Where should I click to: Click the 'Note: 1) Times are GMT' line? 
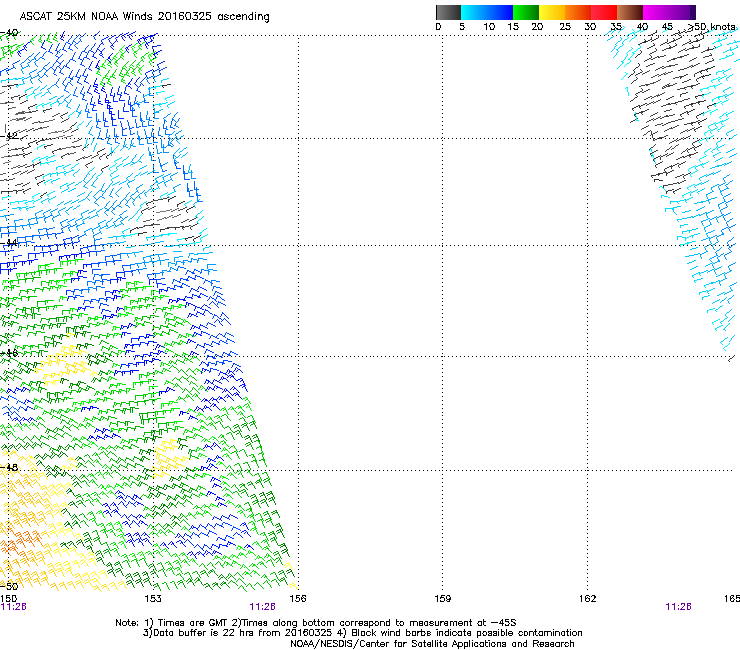click(x=316, y=623)
